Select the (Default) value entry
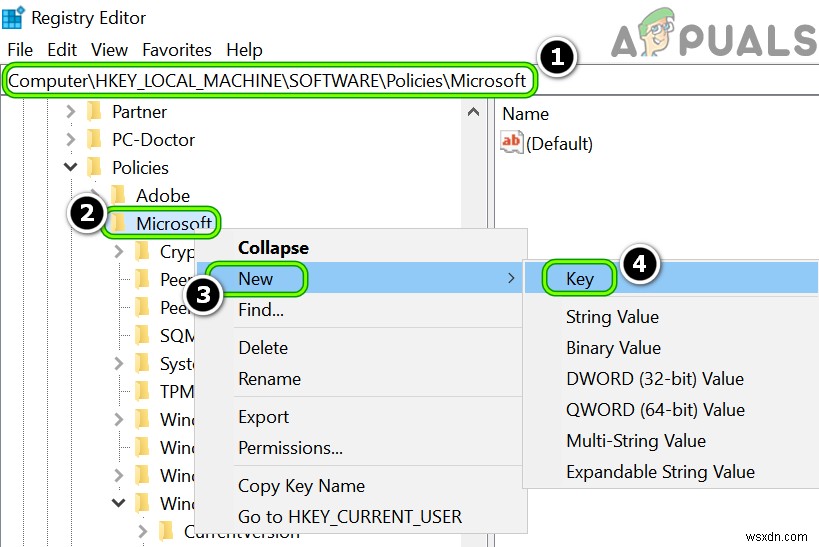Image resolution: width=819 pixels, height=547 pixels. tap(559, 144)
